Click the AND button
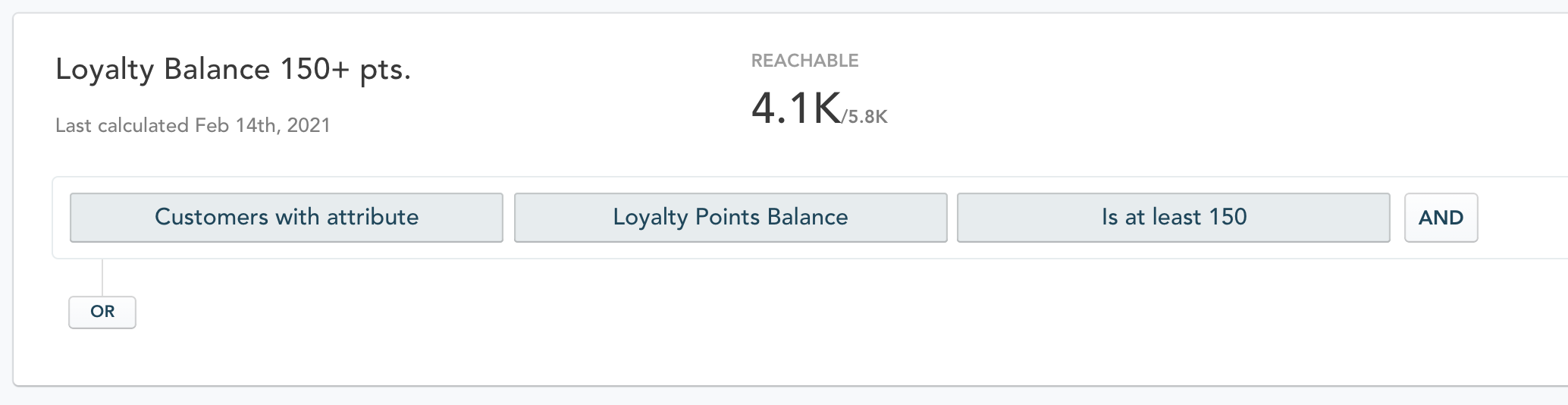 (x=1441, y=218)
